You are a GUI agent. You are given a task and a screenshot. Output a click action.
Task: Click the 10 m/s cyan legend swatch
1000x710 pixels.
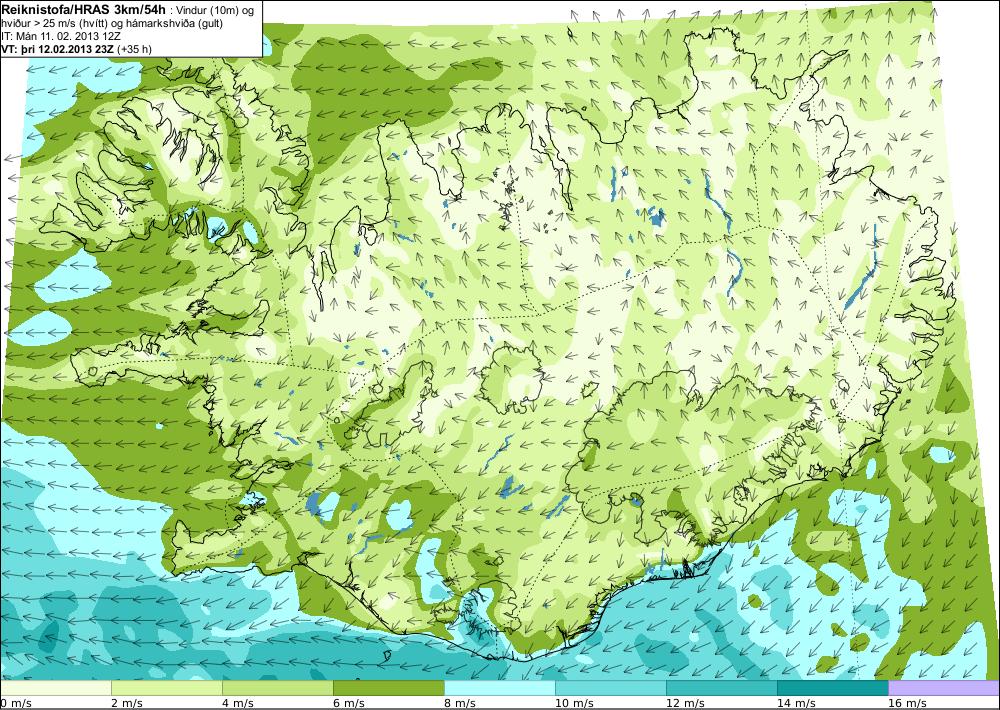coord(610,688)
